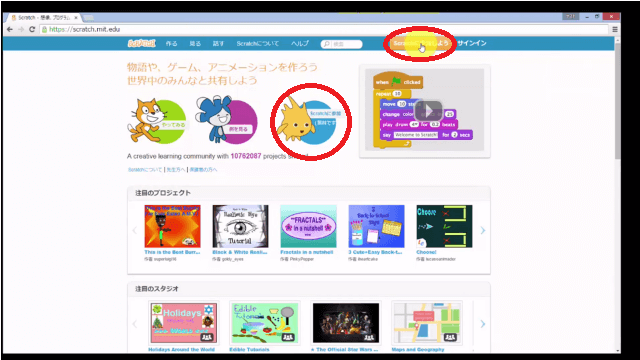Show previous featured projects with left chevron
Screen dimensions: 640x360
tap(135, 230)
